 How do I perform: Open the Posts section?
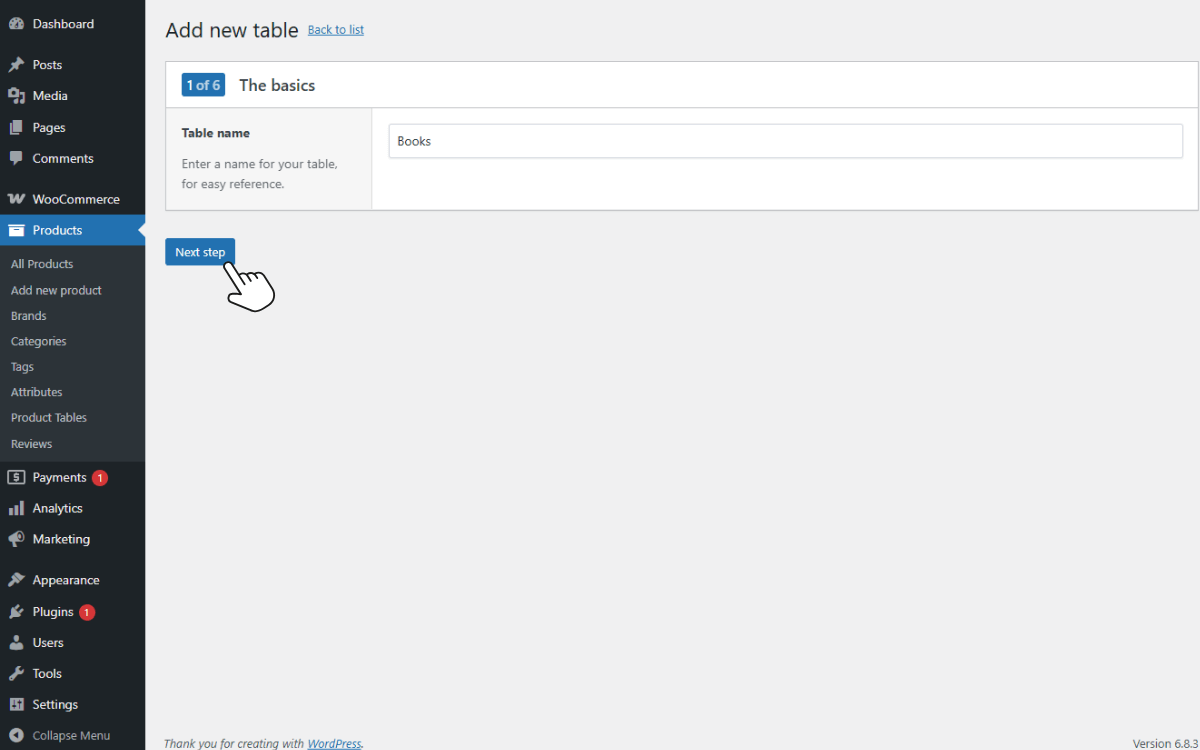click(45, 64)
